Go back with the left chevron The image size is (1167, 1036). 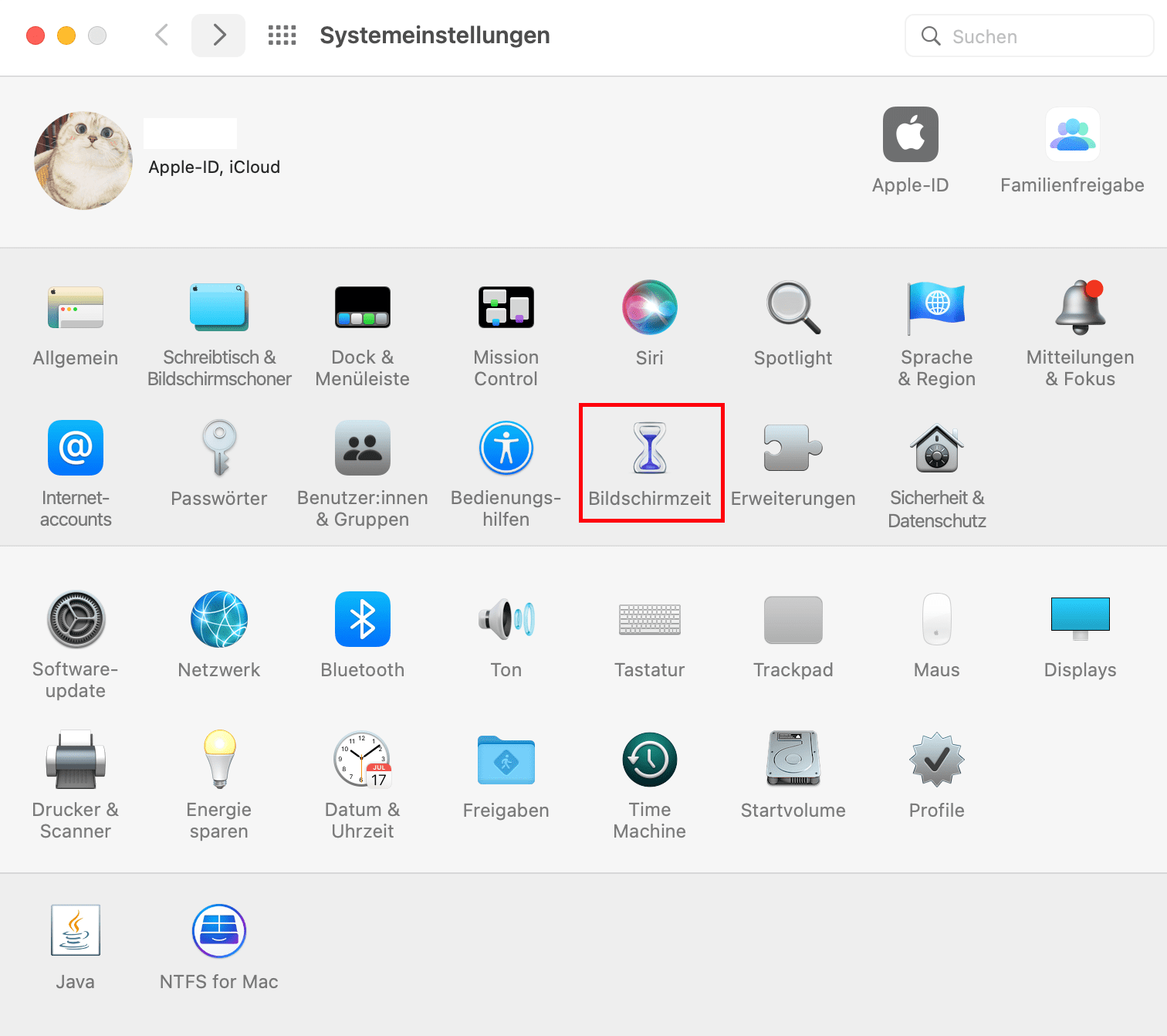coord(161,35)
